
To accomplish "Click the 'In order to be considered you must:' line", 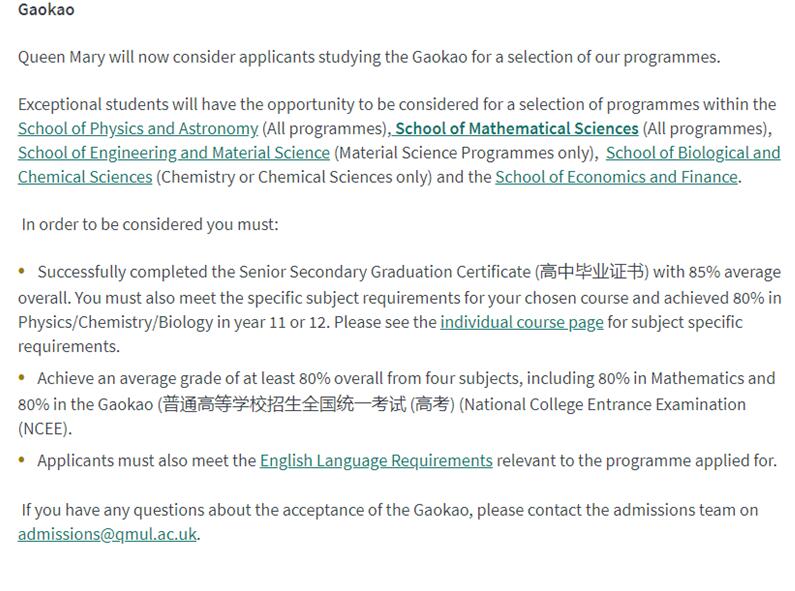I will [150, 224].
